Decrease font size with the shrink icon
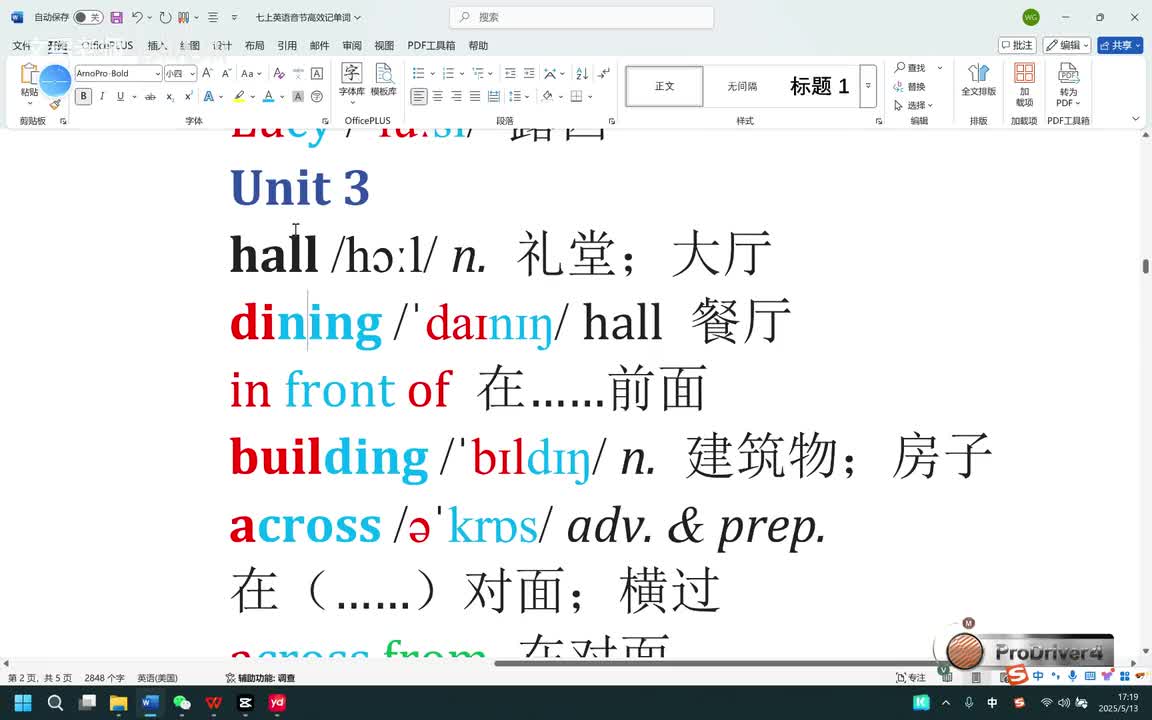This screenshot has height=720, width=1152. coord(226,73)
